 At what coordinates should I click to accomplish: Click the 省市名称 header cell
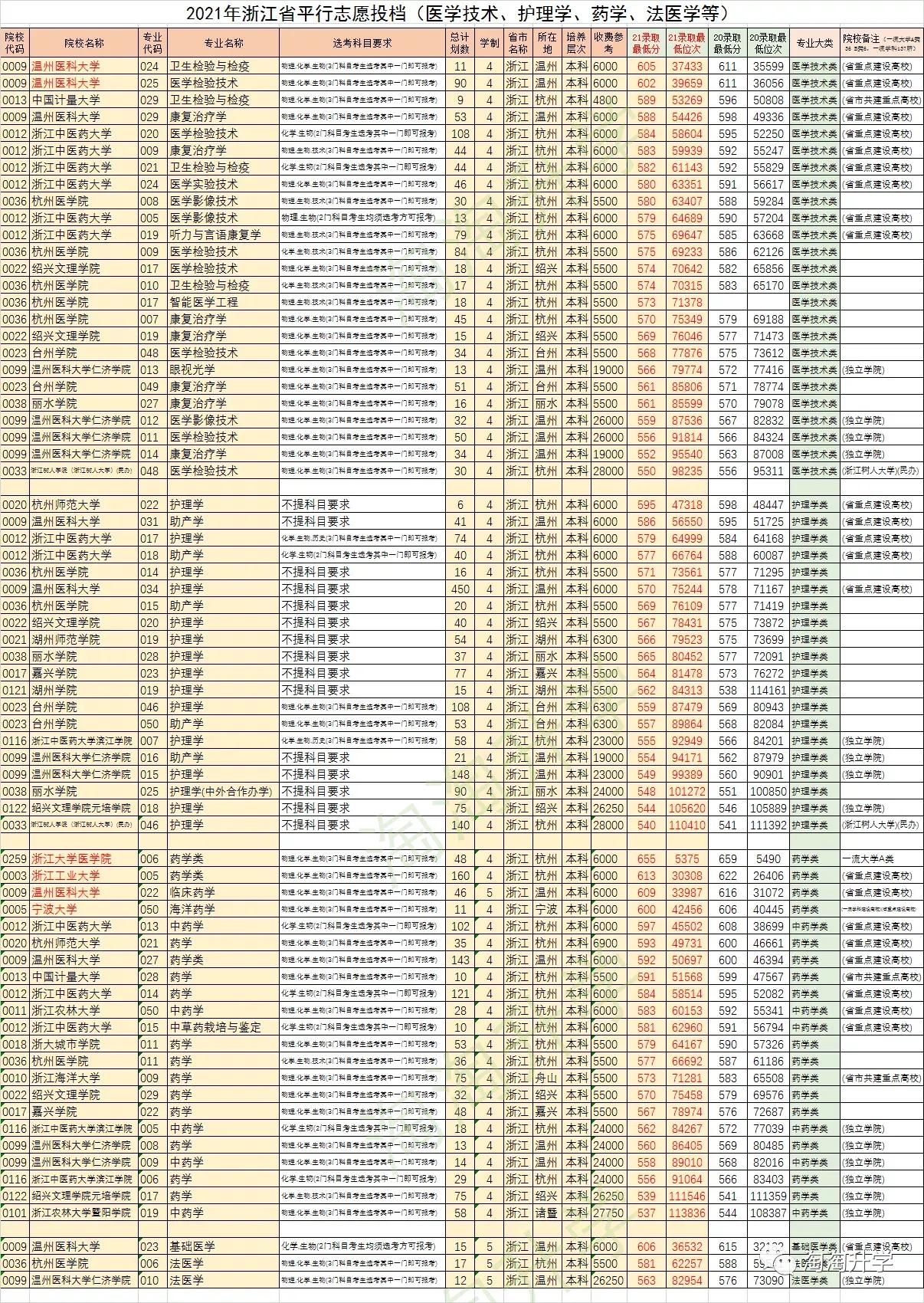[518, 43]
